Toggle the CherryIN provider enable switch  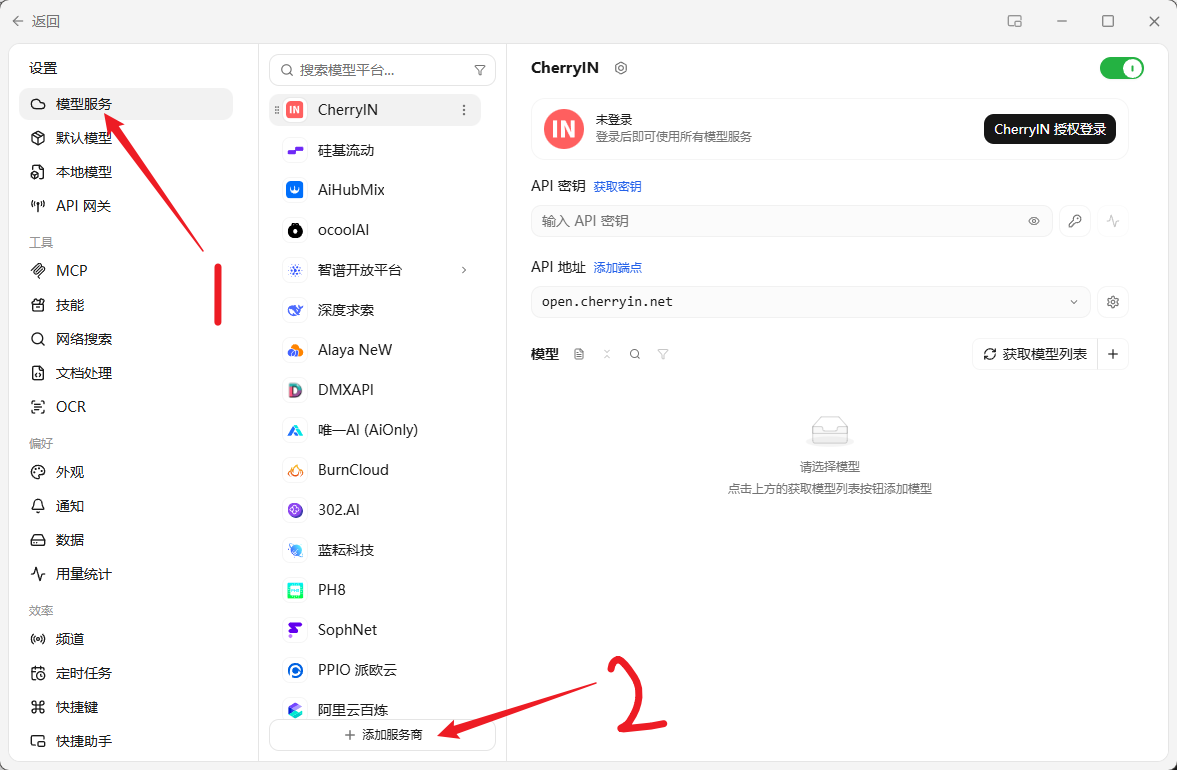pos(1121,68)
